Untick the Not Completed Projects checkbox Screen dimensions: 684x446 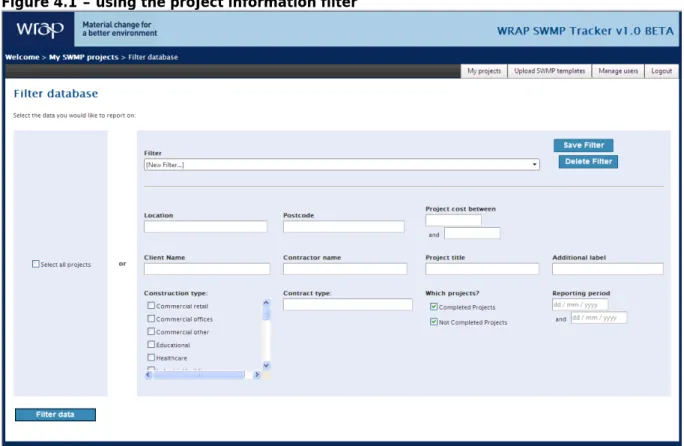(x=434, y=322)
